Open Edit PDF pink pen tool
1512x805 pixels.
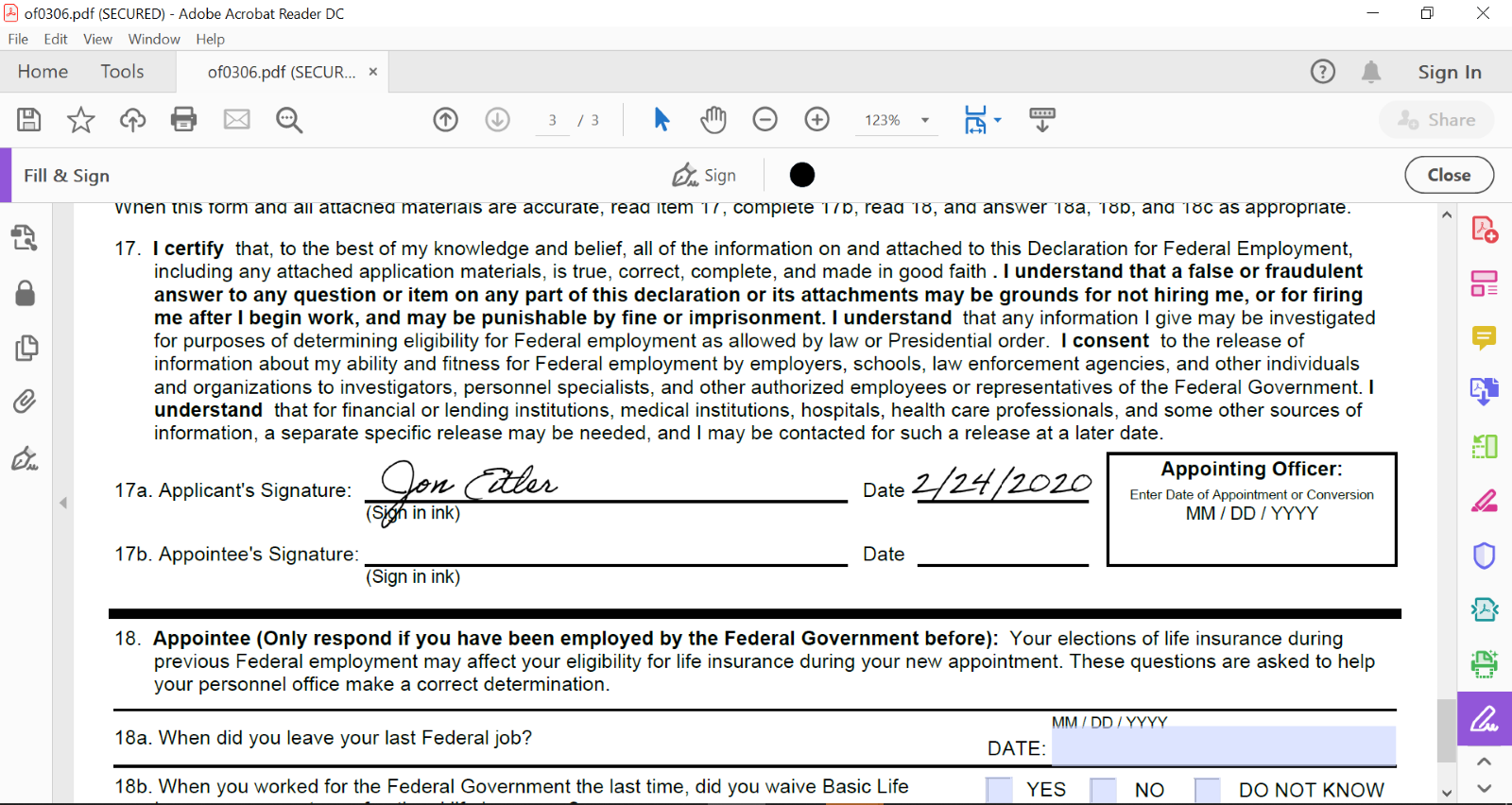click(x=1484, y=501)
